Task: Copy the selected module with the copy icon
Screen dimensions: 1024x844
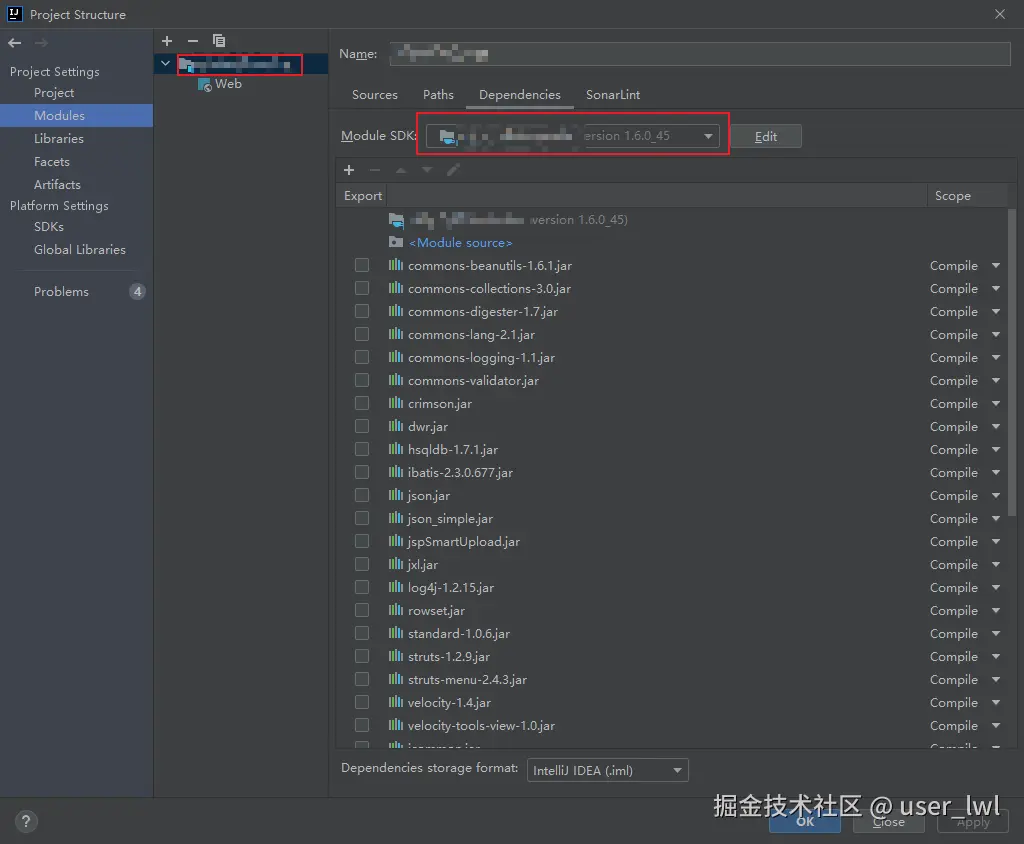Action: (x=219, y=41)
